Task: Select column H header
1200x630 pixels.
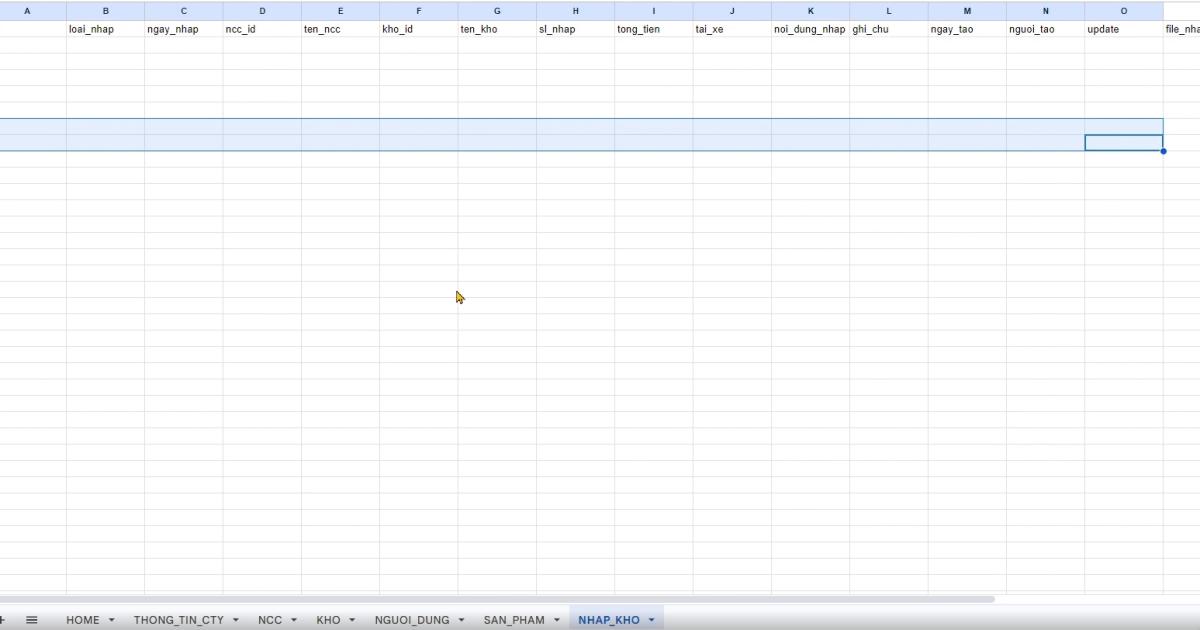Action: (x=576, y=11)
